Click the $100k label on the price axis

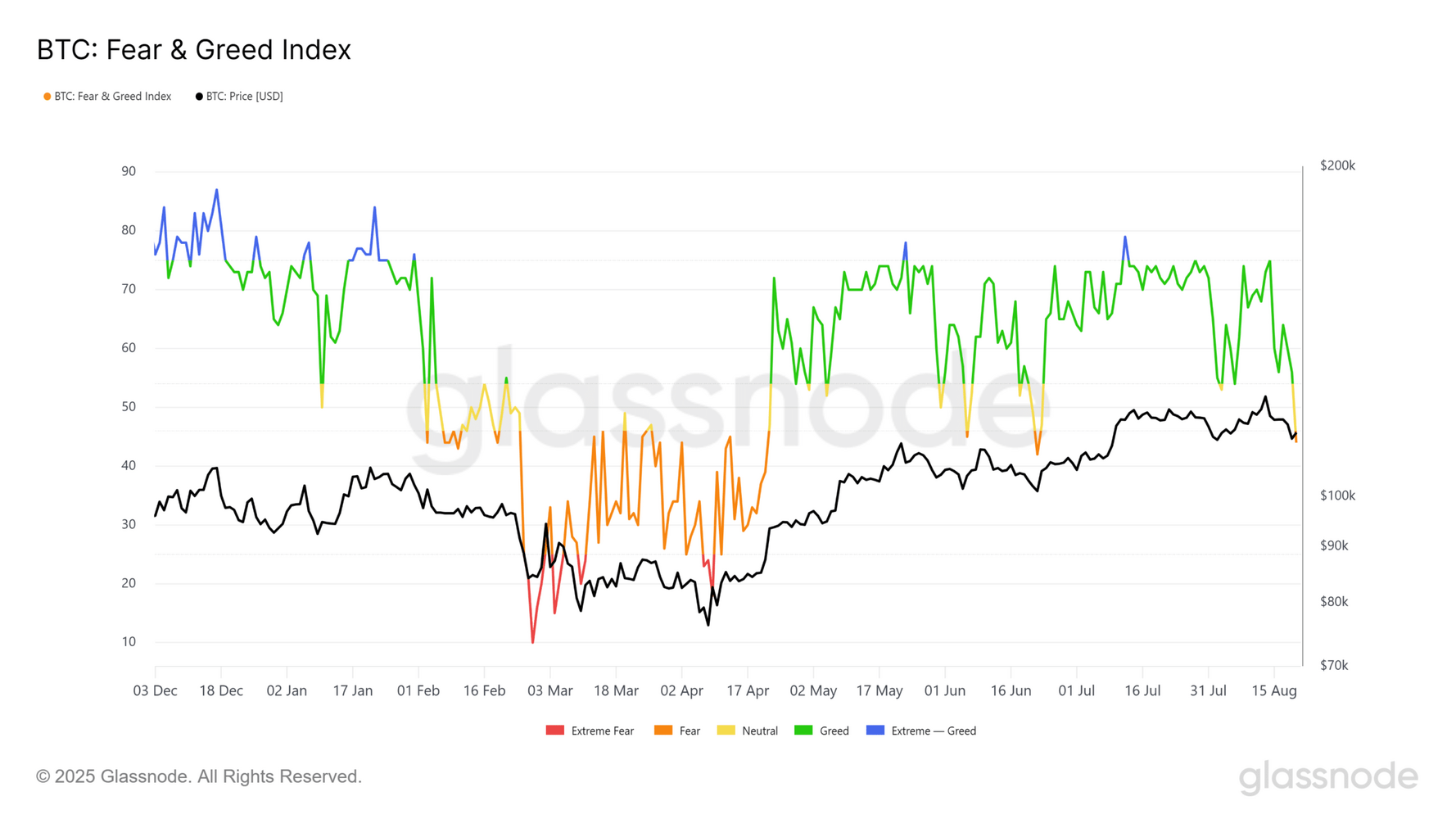(1337, 495)
